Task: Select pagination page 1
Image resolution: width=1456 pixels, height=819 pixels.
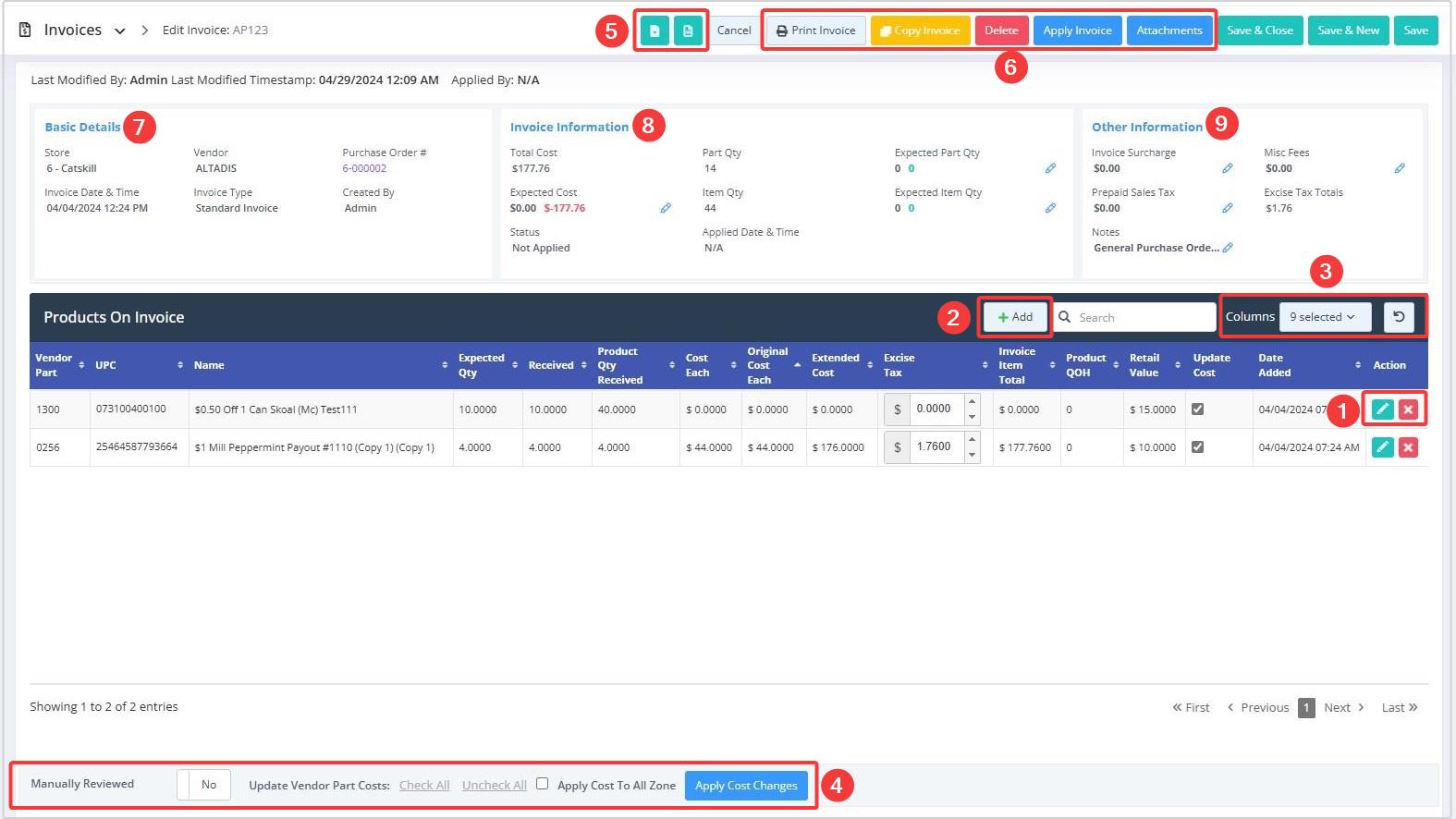Action: pos(1306,708)
